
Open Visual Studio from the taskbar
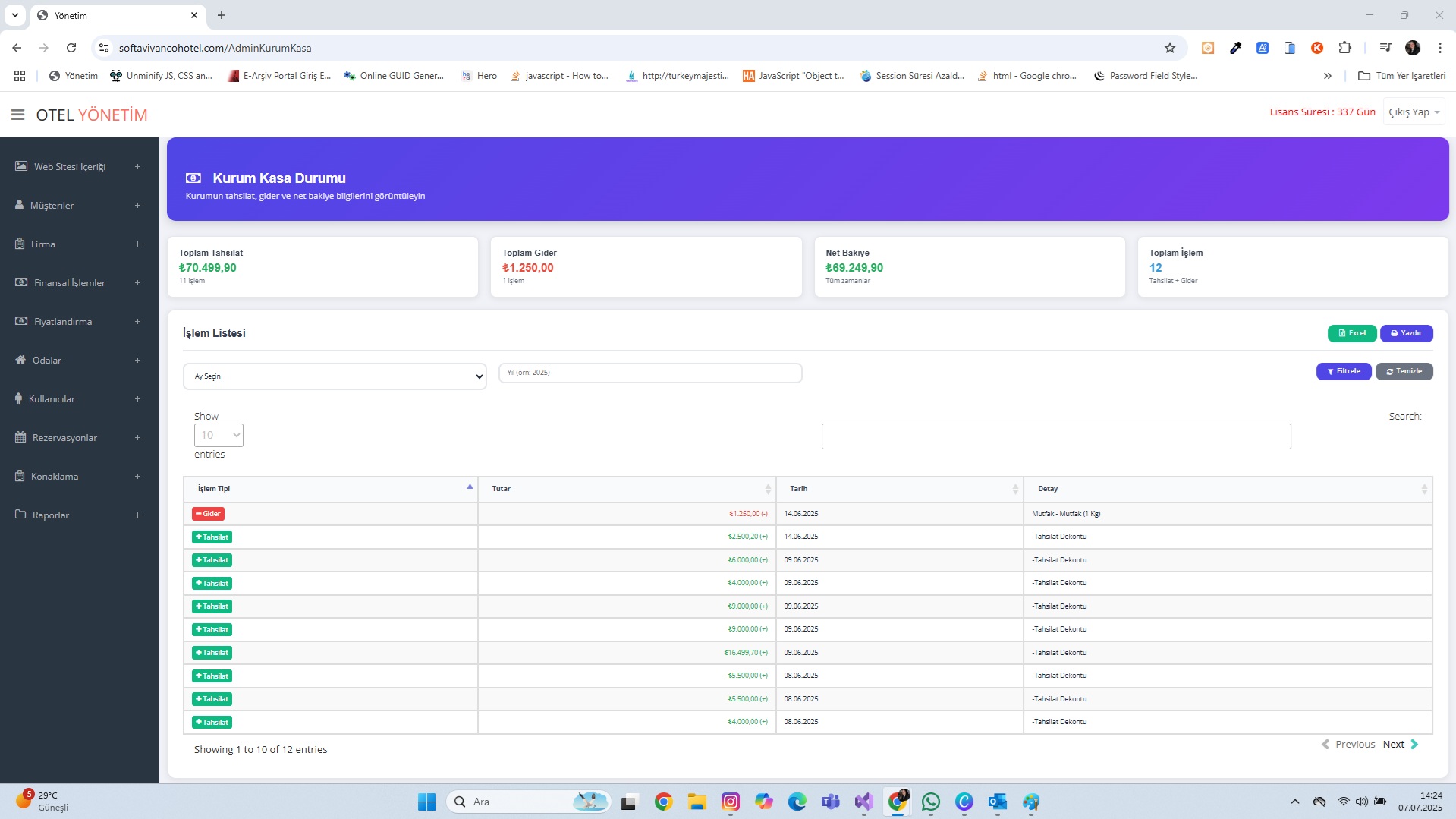coord(863,802)
